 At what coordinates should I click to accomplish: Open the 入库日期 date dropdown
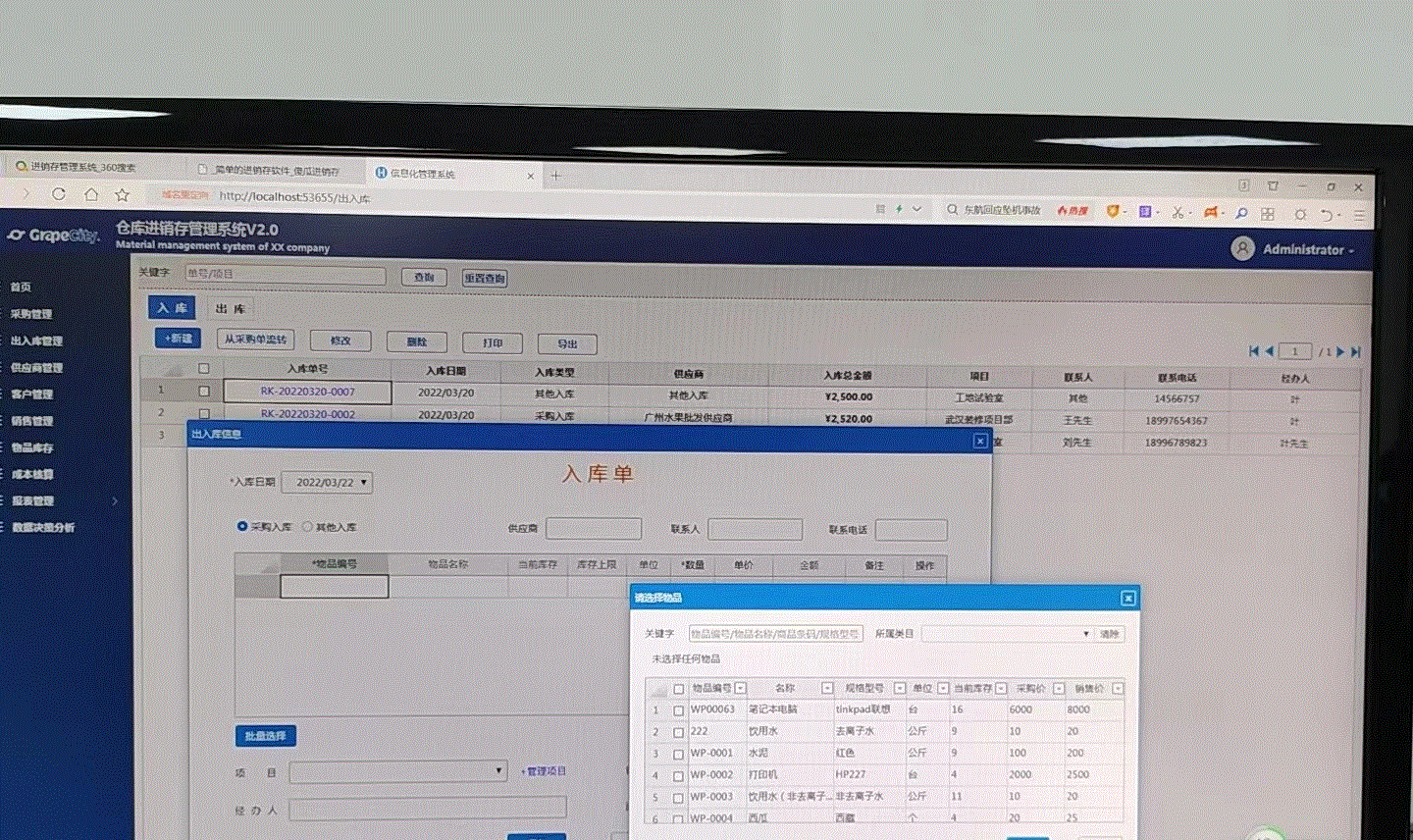(x=364, y=482)
